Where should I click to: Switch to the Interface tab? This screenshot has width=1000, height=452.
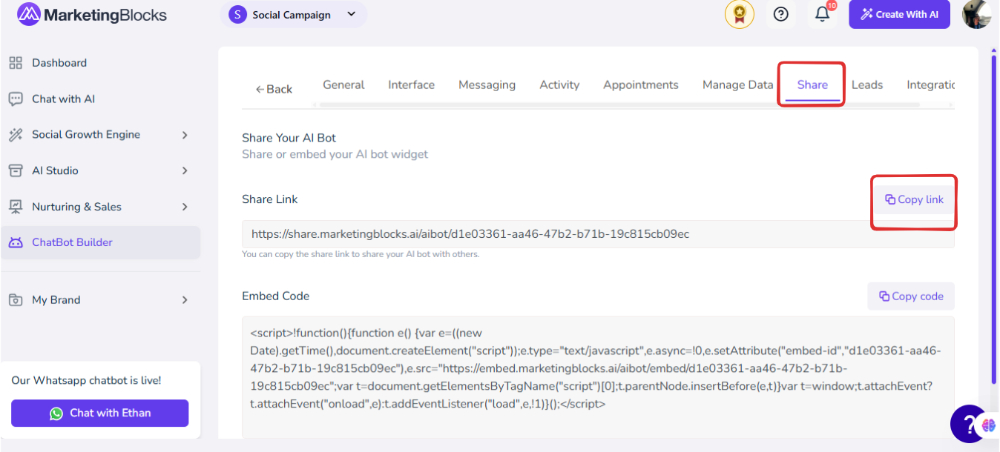pyautogui.click(x=411, y=85)
